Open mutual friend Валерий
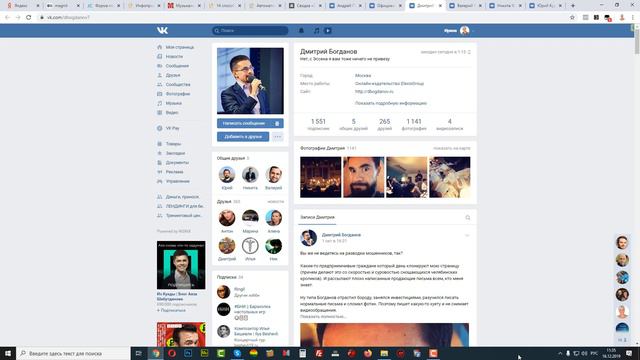This screenshot has height=360, width=640. 273,175
